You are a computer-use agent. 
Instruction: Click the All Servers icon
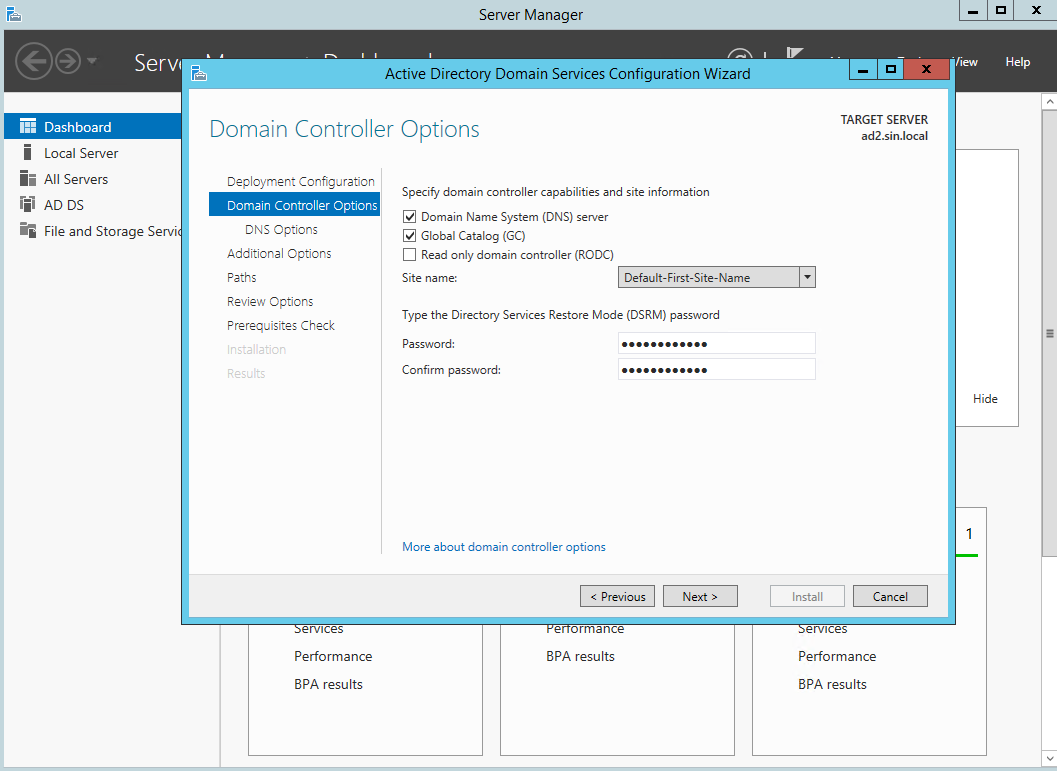28,179
